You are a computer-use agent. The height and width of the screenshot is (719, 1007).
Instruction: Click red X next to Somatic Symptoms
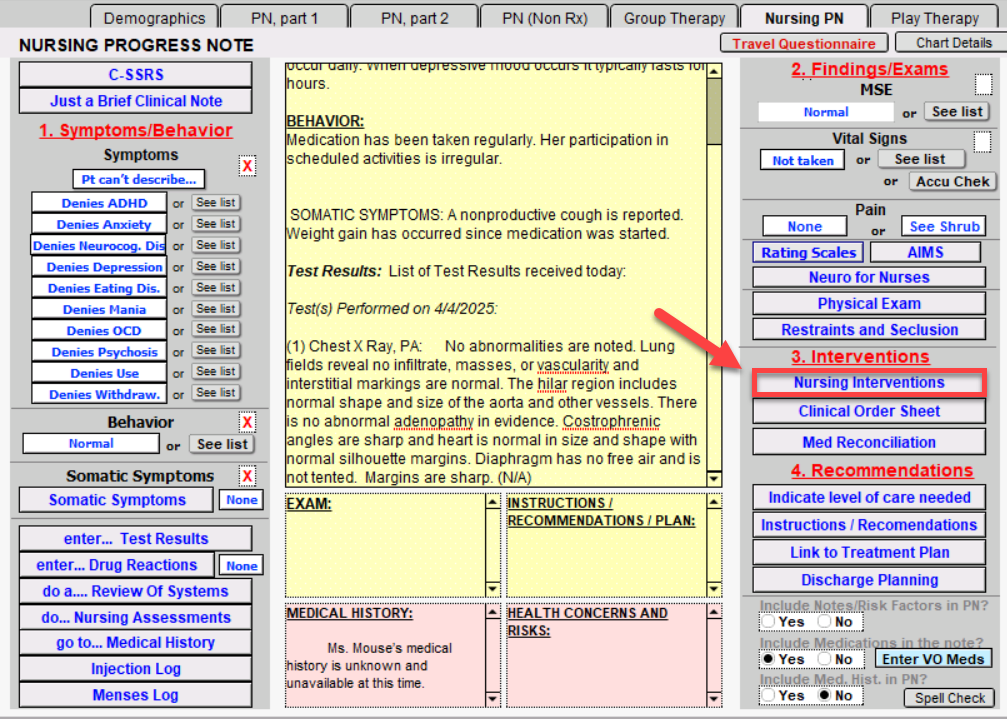[x=247, y=476]
